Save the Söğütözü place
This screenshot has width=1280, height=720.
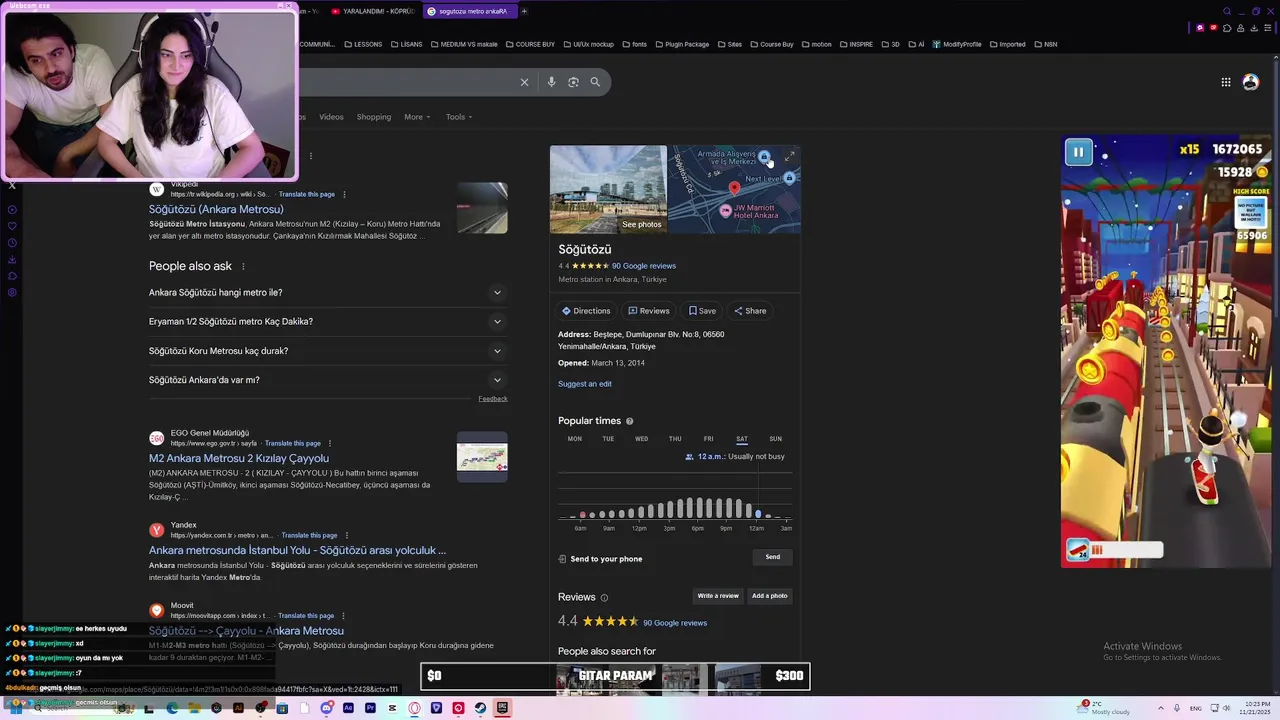[702, 311]
